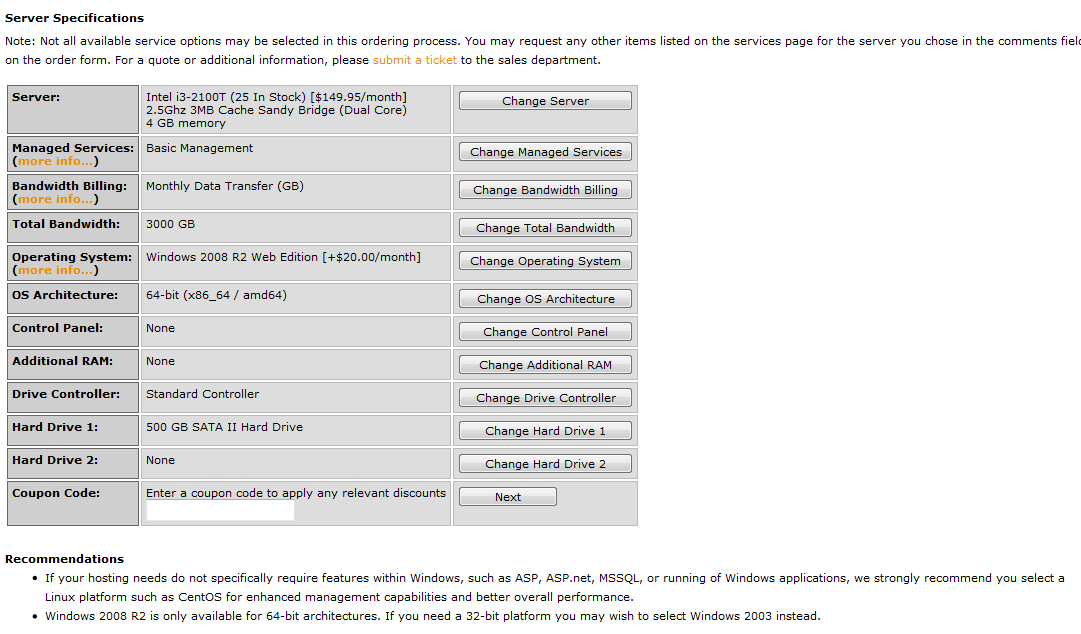Click Change Hard Drive 2 button
The image size is (1081, 634).
545,464
